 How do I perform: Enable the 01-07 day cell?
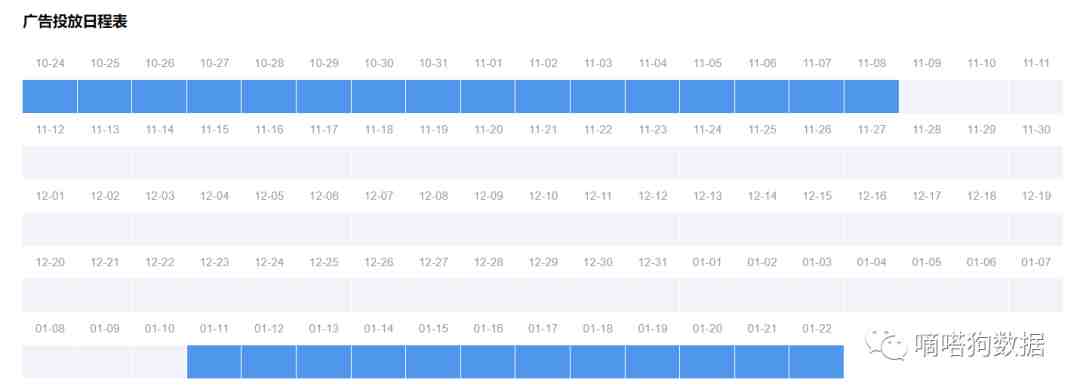(x=1036, y=296)
